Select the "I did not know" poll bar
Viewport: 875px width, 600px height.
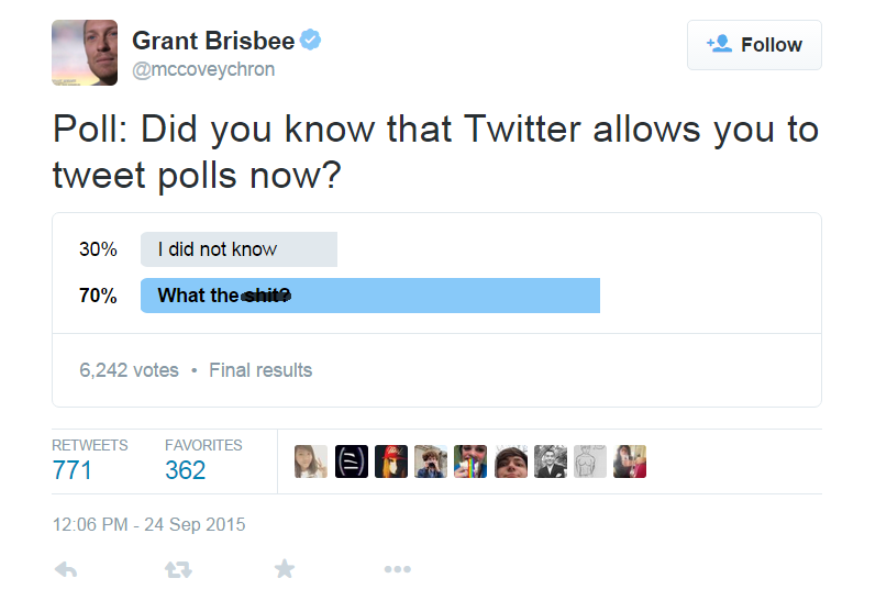238,249
